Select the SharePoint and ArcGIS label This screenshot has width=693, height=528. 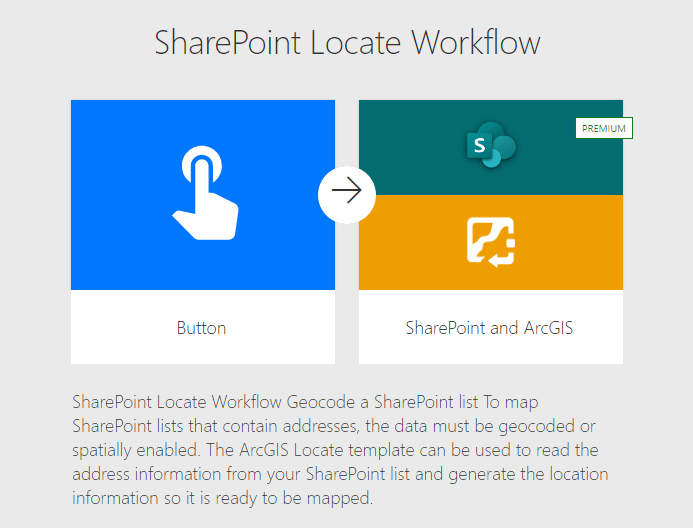point(489,328)
